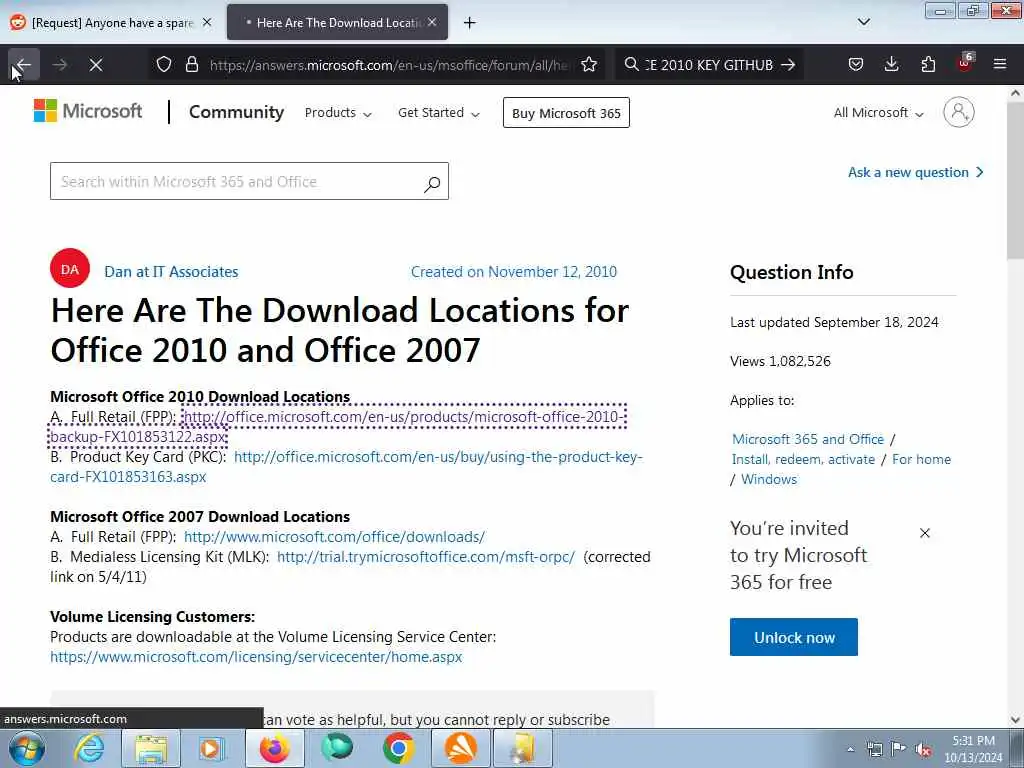Submit search with the arrow next to KEY GITHUB
The height and width of the screenshot is (768, 1024).
click(x=788, y=65)
